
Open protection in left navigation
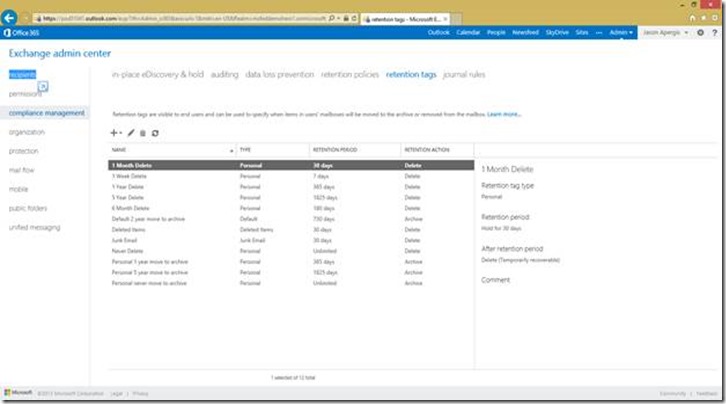click(24, 151)
